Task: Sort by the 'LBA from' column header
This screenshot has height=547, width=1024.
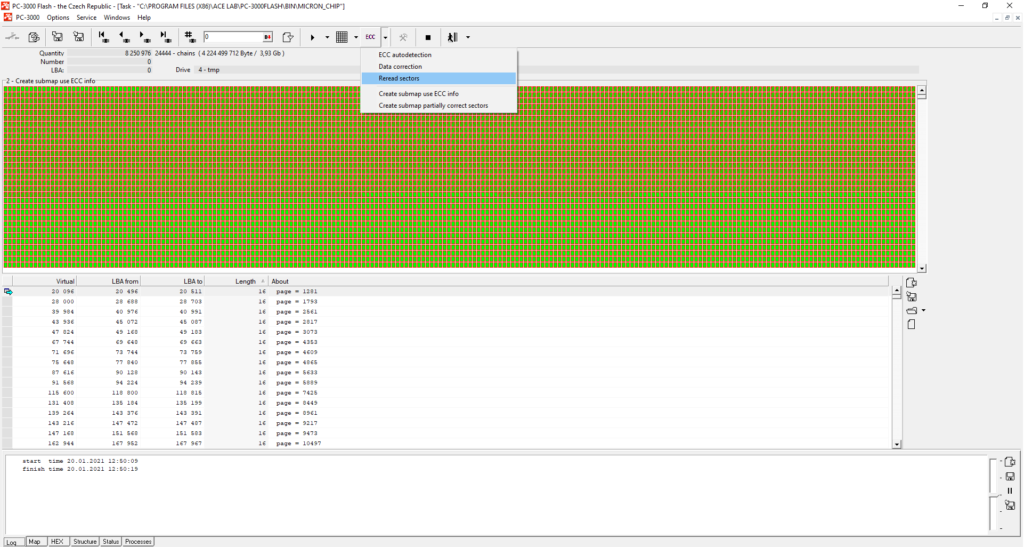Action: pos(125,282)
